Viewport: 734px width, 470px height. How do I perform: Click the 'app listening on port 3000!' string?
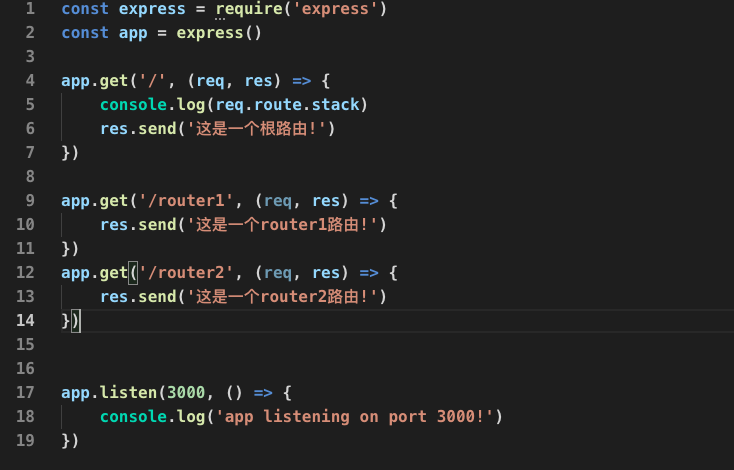[354, 416]
